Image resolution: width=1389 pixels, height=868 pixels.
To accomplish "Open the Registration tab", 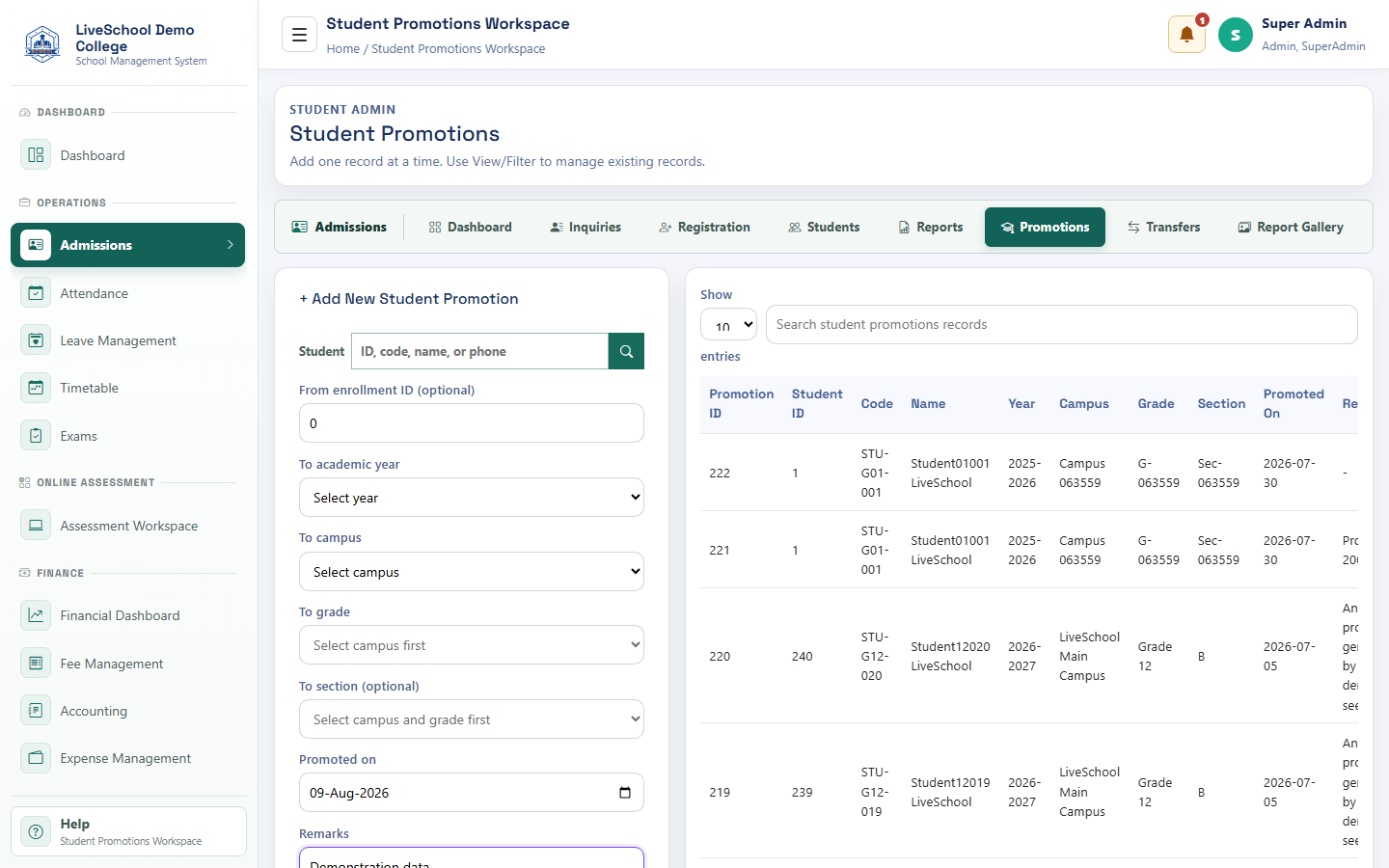I will coord(704,228).
